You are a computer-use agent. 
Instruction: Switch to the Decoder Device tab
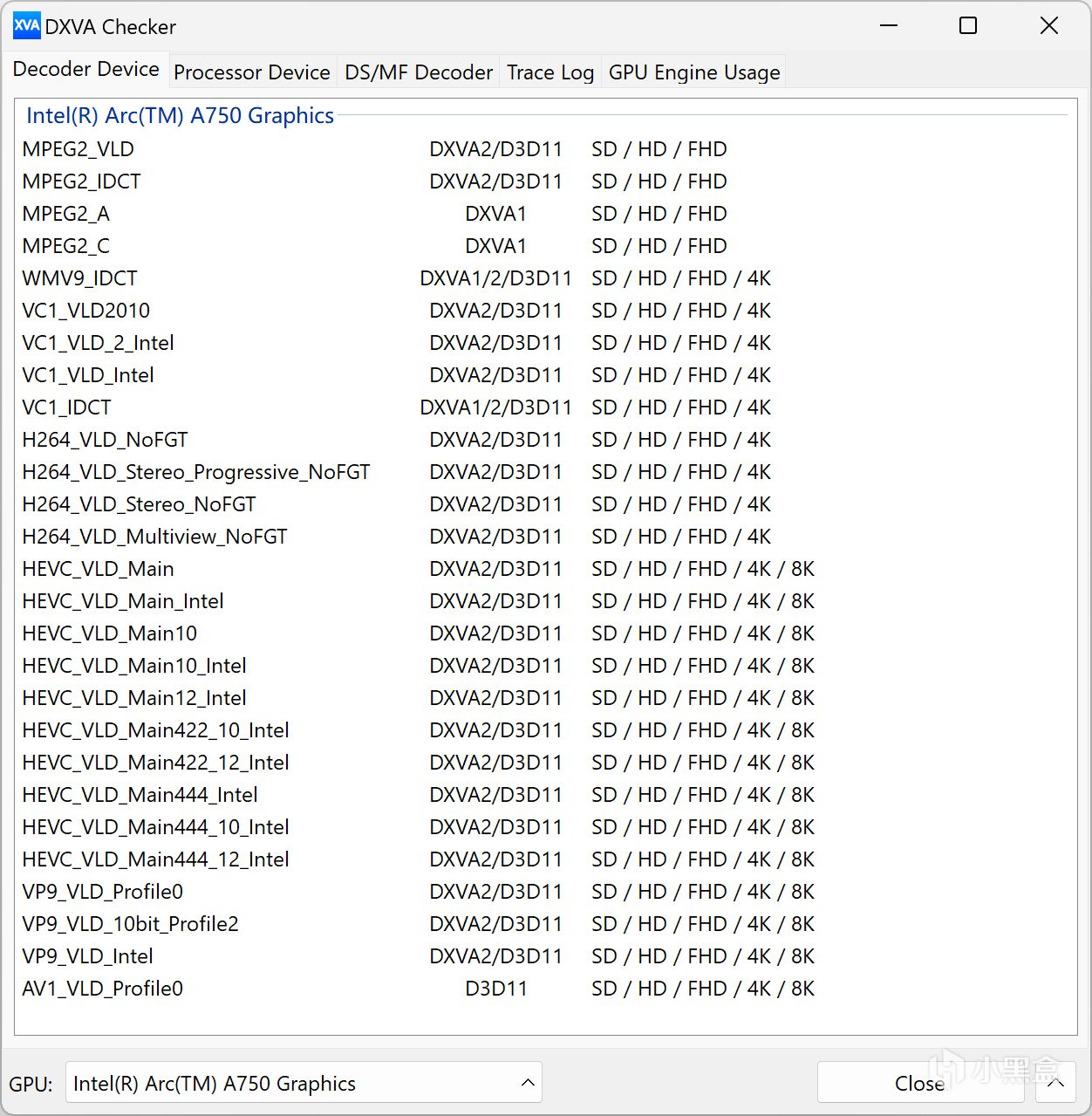[x=85, y=70]
